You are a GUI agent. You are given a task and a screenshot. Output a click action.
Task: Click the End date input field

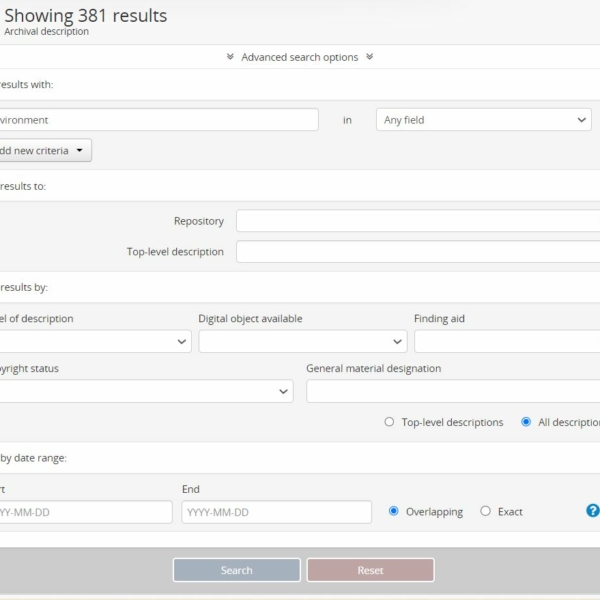[x=276, y=512]
